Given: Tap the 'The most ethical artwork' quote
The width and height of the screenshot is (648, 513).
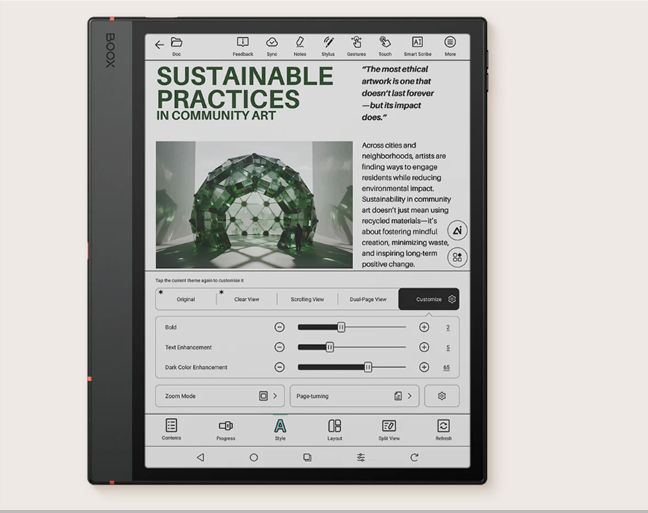Looking at the screenshot, I should pyautogui.click(x=398, y=93).
